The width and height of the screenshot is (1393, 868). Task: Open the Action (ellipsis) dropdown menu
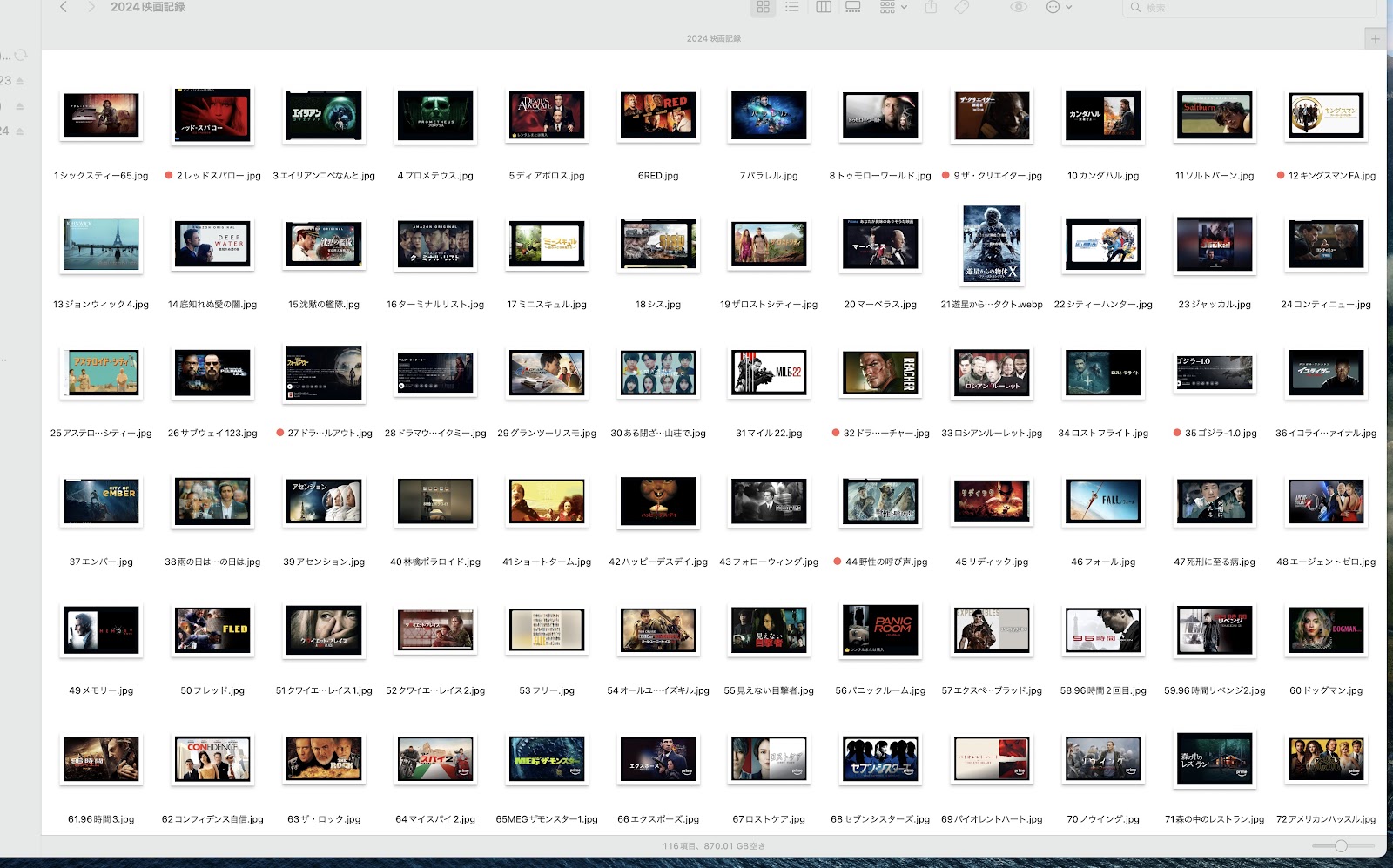[x=1059, y=7]
